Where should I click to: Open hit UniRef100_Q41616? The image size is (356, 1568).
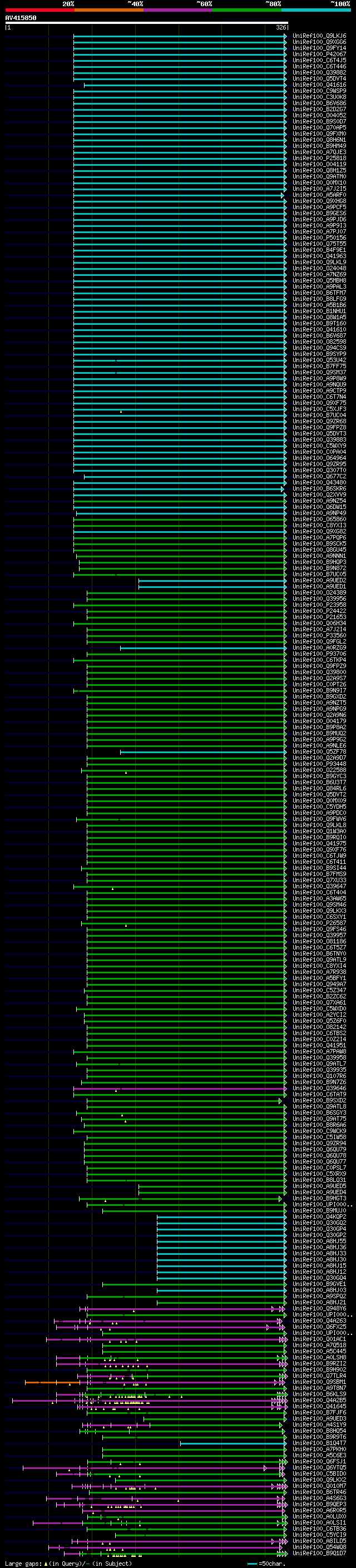(x=319, y=85)
